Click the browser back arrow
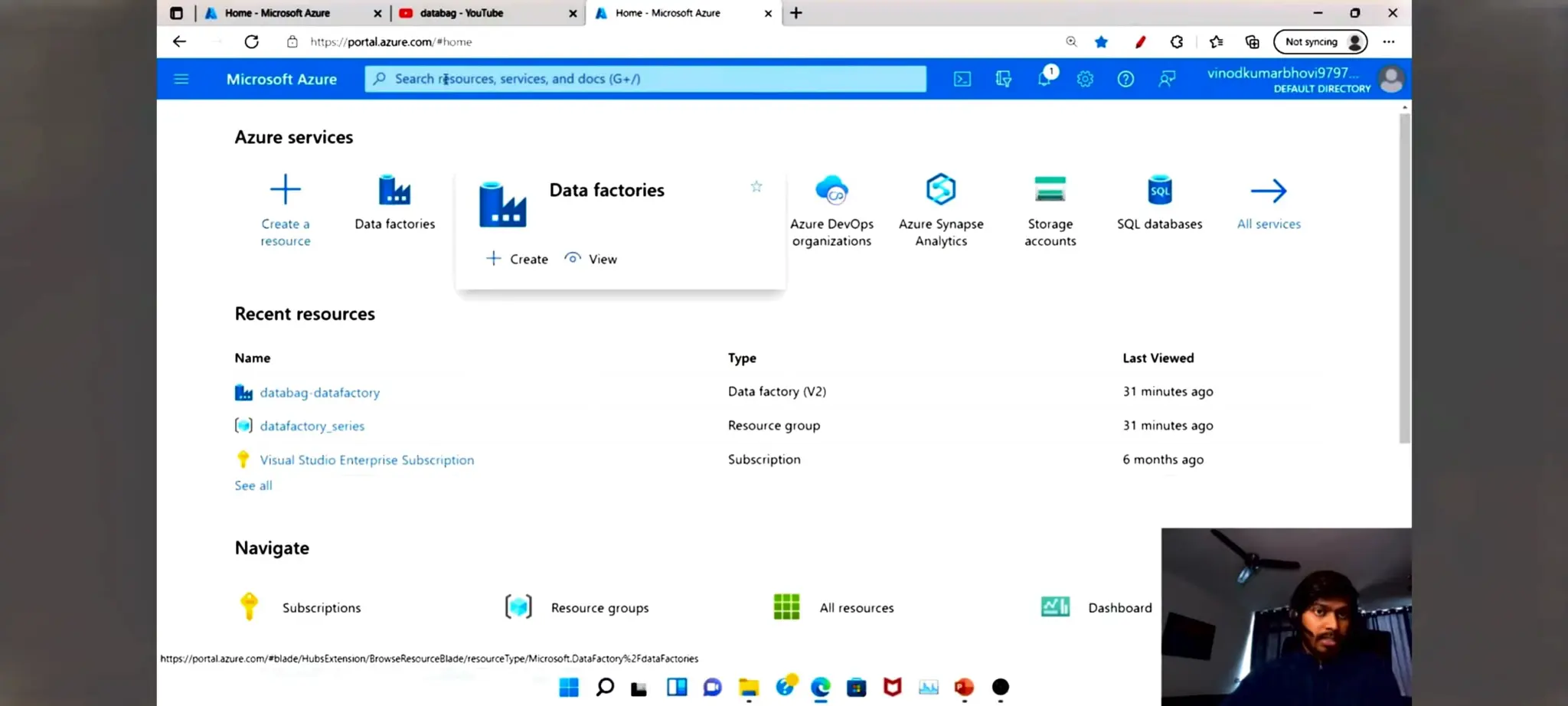 179,41
